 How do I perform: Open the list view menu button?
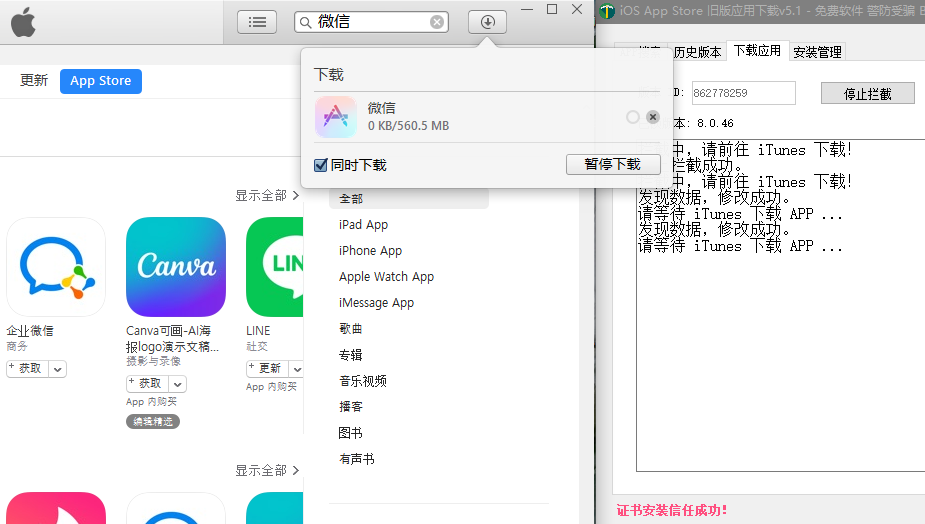point(257,22)
